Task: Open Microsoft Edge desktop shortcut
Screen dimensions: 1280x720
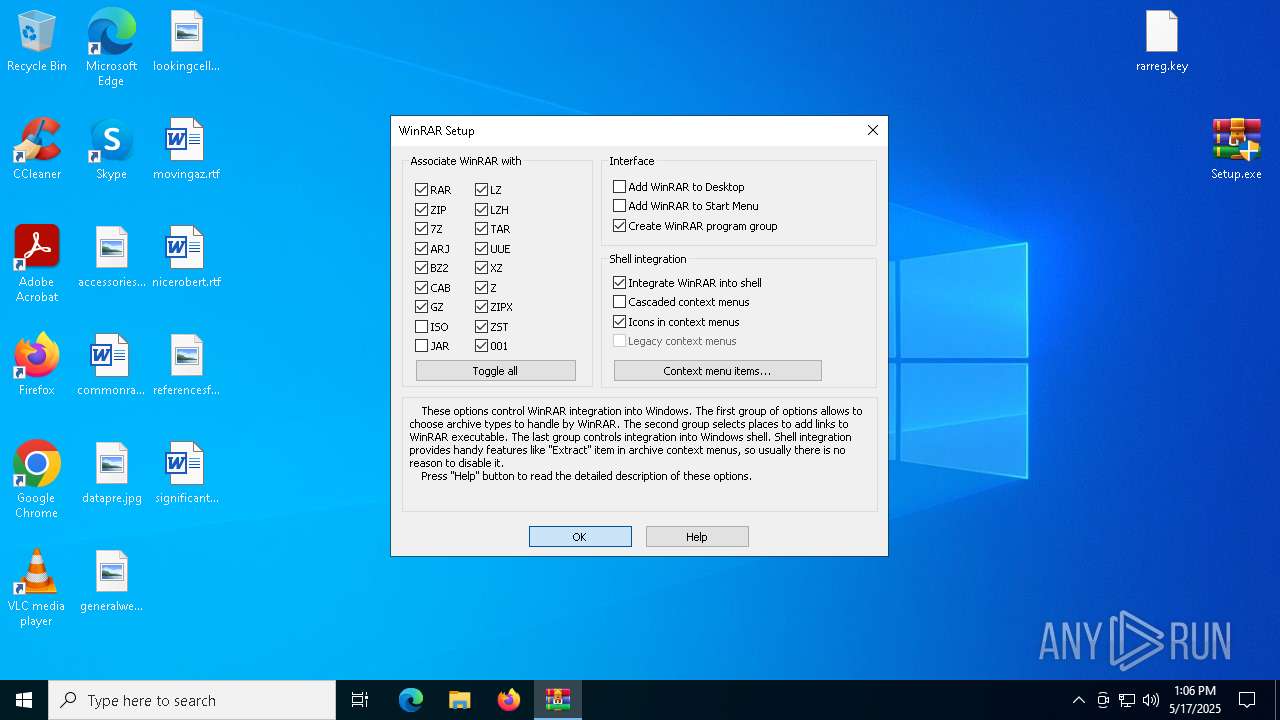Action: pos(111,48)
